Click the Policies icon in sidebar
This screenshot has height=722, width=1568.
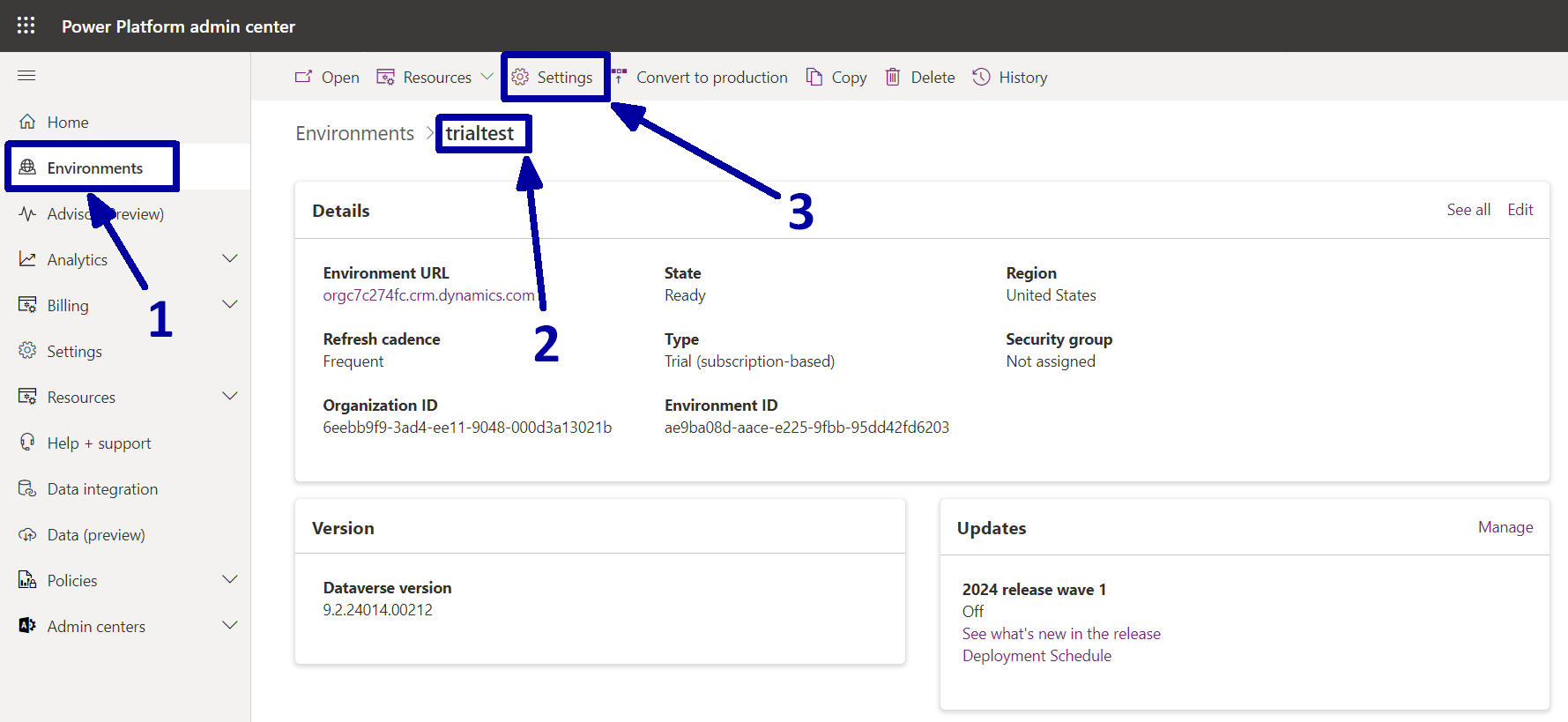point(28,580)
